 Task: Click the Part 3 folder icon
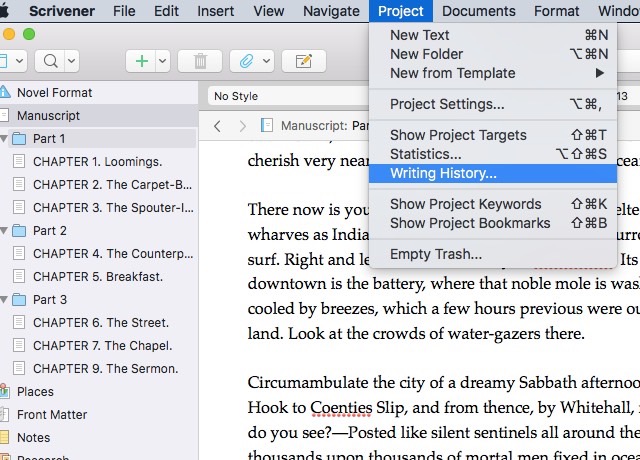pyautogui.click(x=19, y=300)
